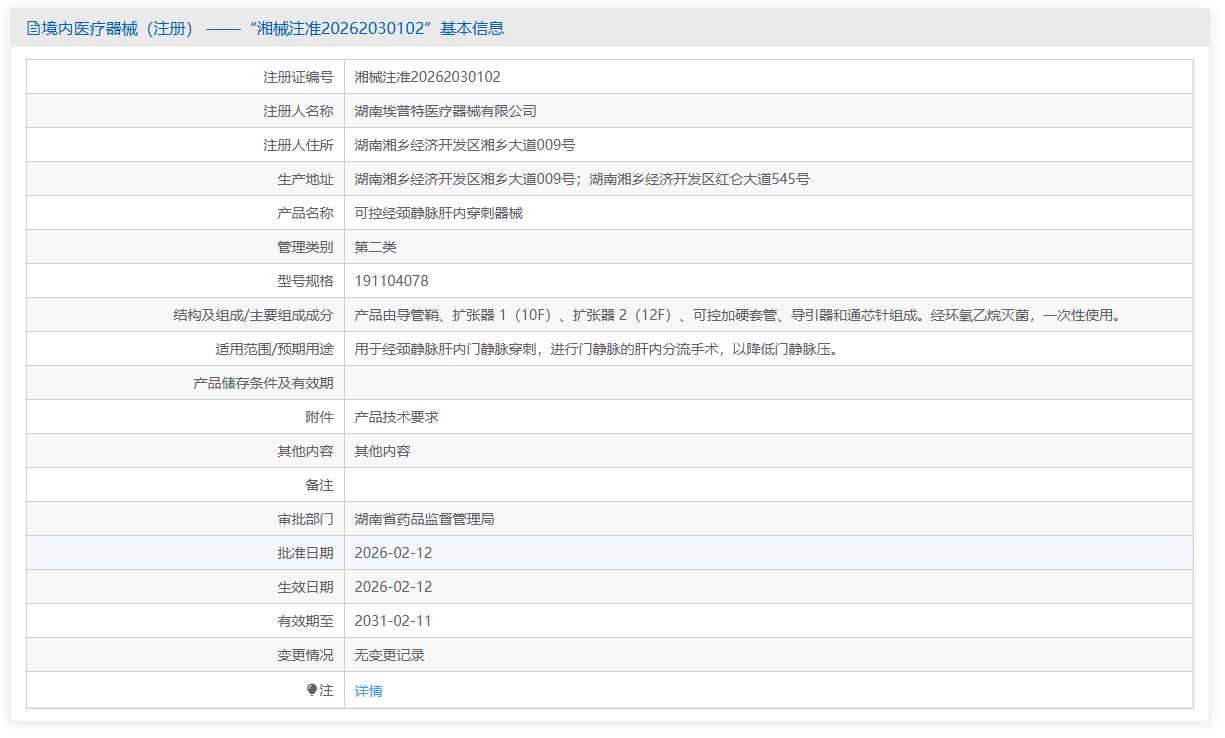
Task: Click the 有效期至 label
Action: [305, 621]
